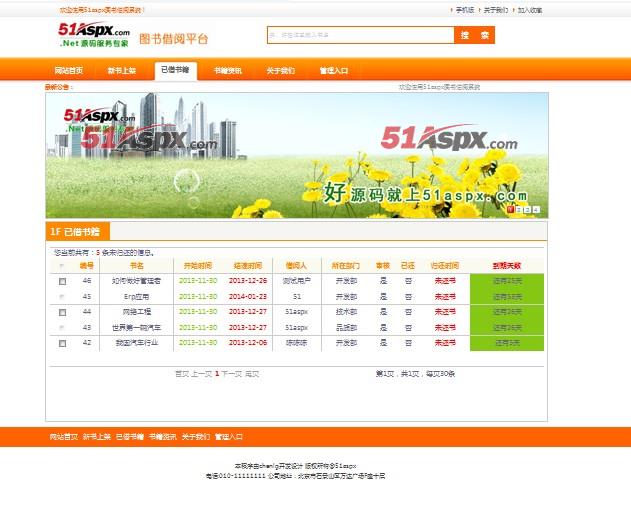
Task: Click the orange 搜索 search button
Action: [474, 35]
